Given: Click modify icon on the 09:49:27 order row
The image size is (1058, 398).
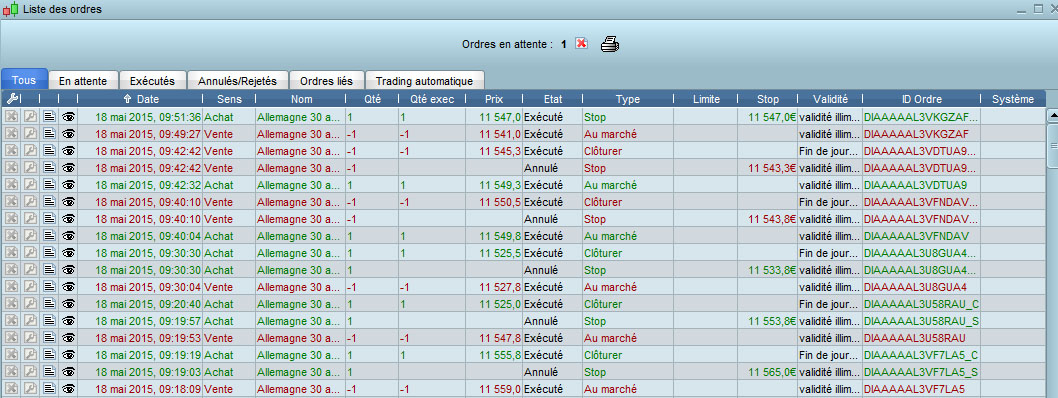Looking at the screenshot, I should (x=31, y=134).
